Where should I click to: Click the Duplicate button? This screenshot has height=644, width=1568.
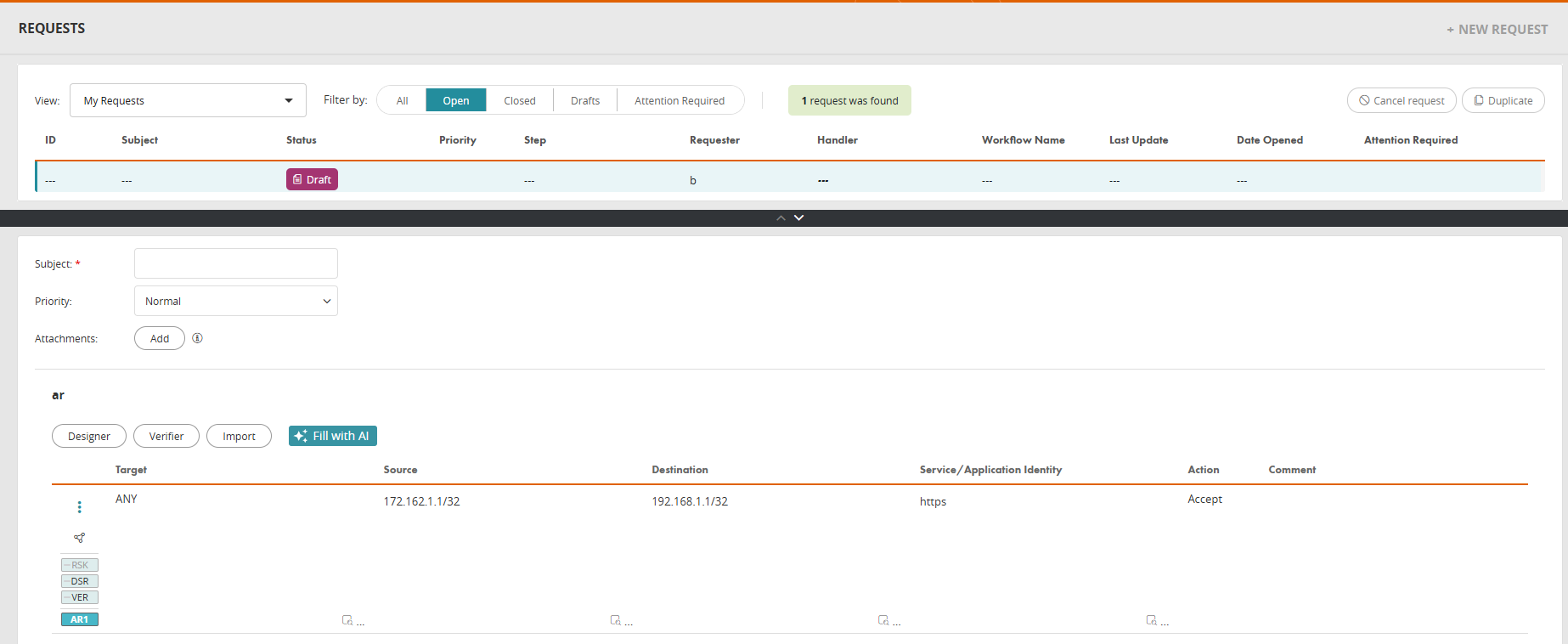point(1503,100)
